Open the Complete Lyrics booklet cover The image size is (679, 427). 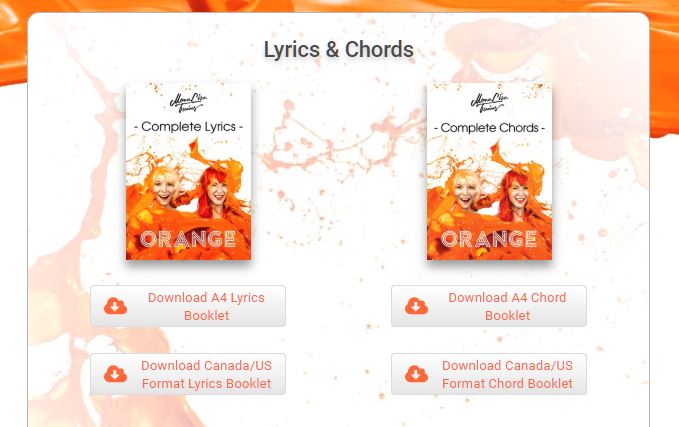188,171
